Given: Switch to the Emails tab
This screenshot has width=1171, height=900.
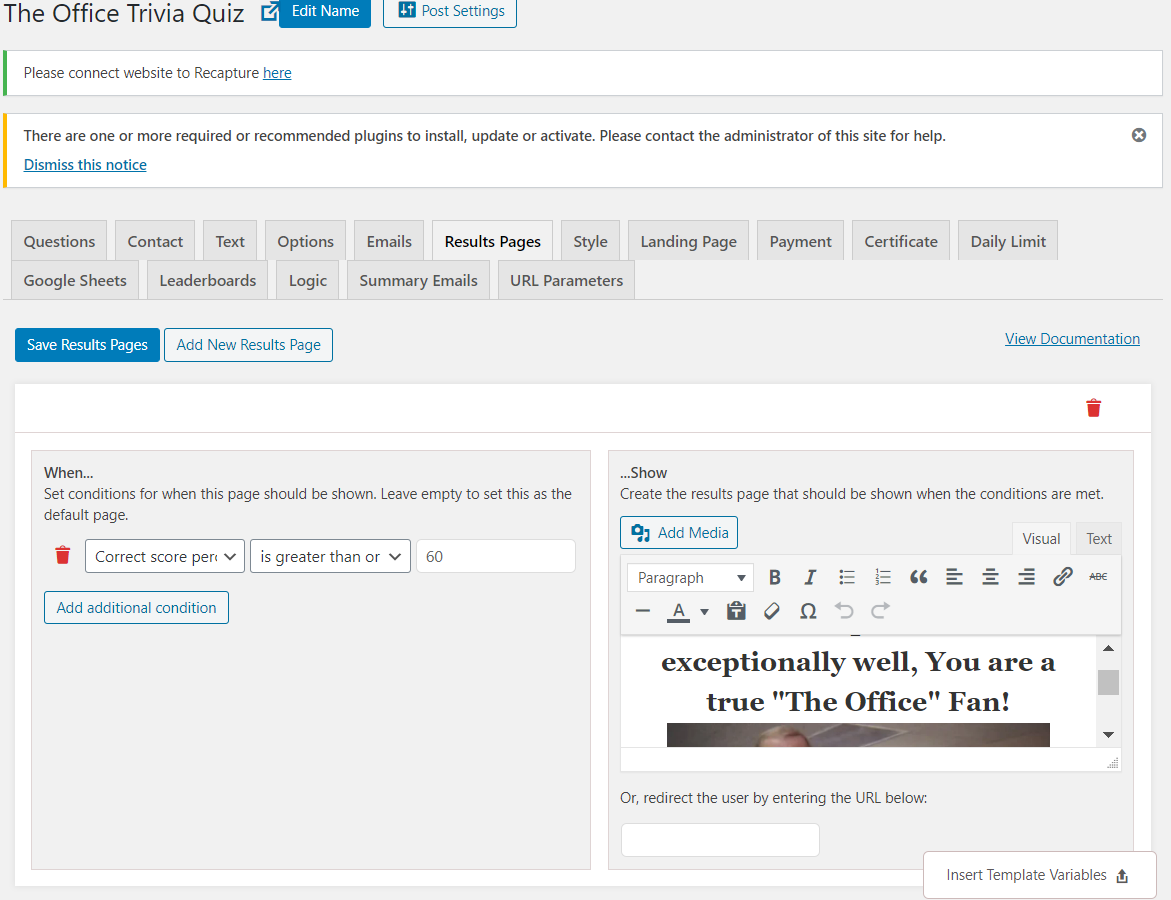Looking at the screenshot, I should [x=388, y=240].
